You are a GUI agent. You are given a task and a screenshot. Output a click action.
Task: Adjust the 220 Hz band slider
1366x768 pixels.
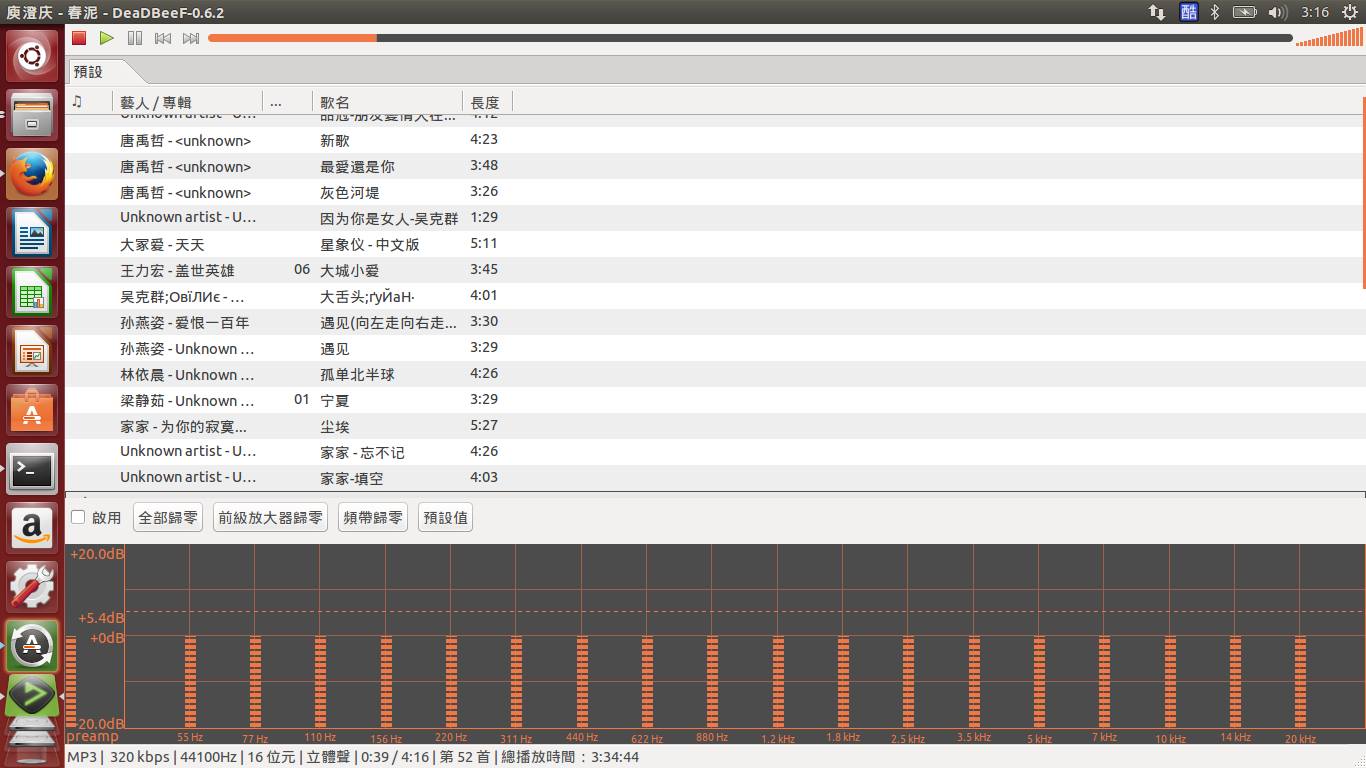coord(451,680)
